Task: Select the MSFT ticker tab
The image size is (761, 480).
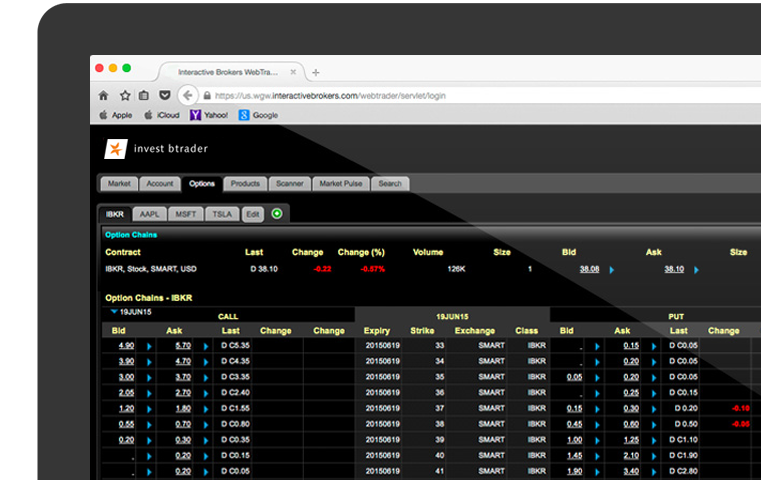Action: coord(185,214)
